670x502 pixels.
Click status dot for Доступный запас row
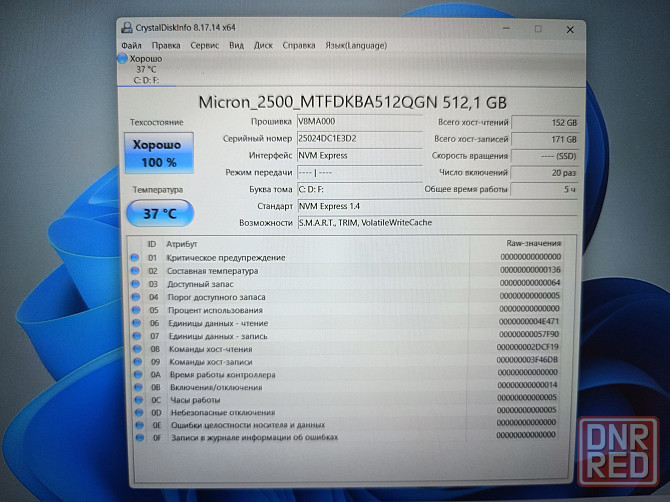click(x=135, y=284)
